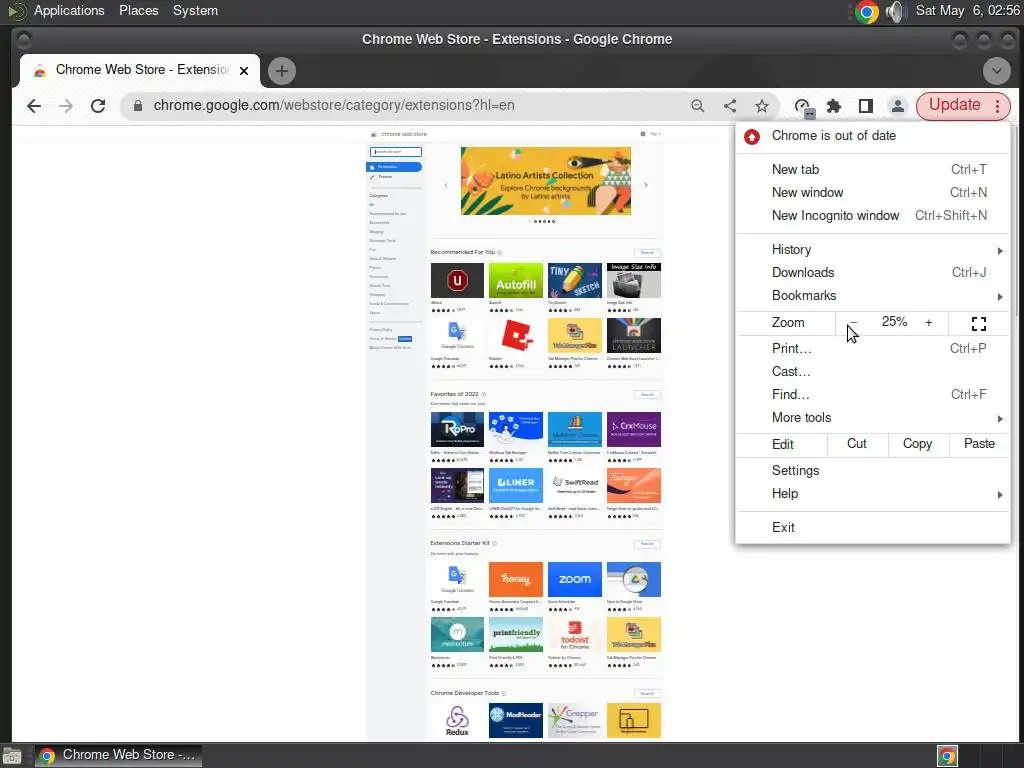The height and width of the screenshot is (768, 1024).
Task: Choose Find… from the menu
Action: pos(872,394)
